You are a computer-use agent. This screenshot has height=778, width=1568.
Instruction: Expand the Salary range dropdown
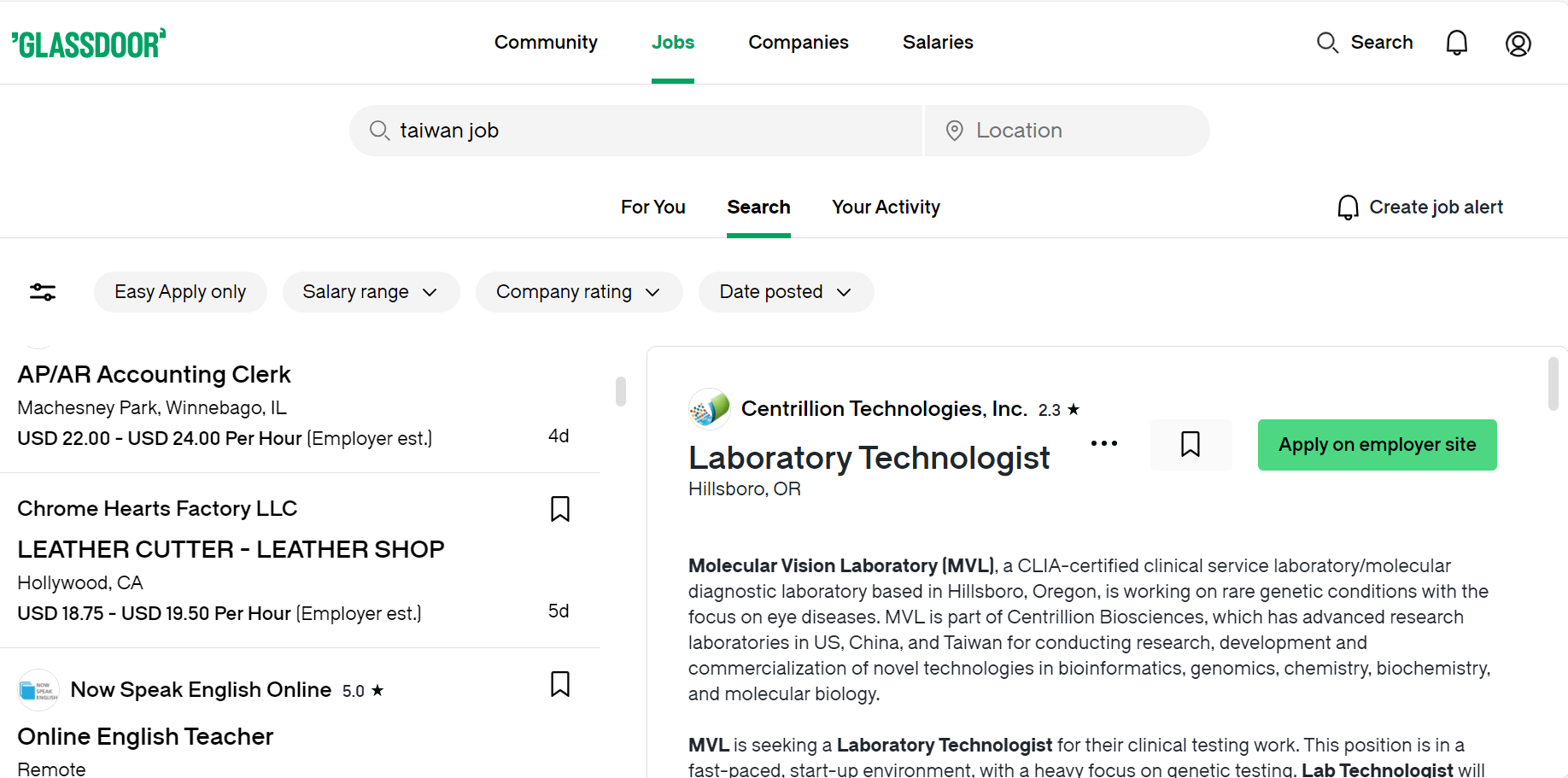pyautogui.click(x=371, y=292)
